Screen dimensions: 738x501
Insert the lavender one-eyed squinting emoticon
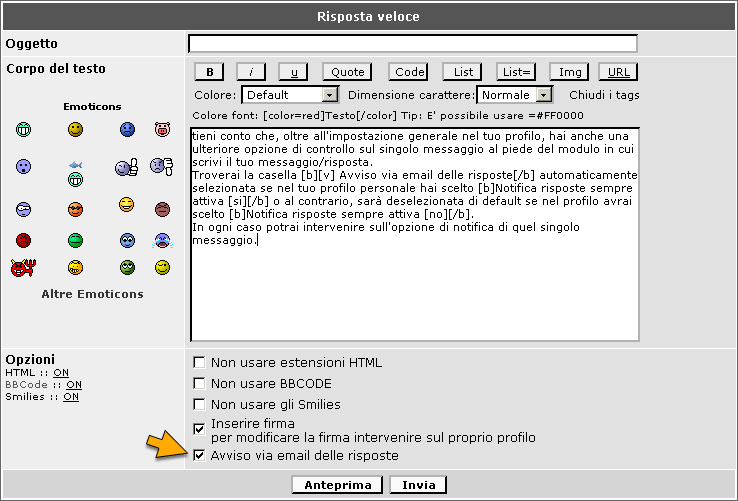pyautogui.click(x=24, y=209)
